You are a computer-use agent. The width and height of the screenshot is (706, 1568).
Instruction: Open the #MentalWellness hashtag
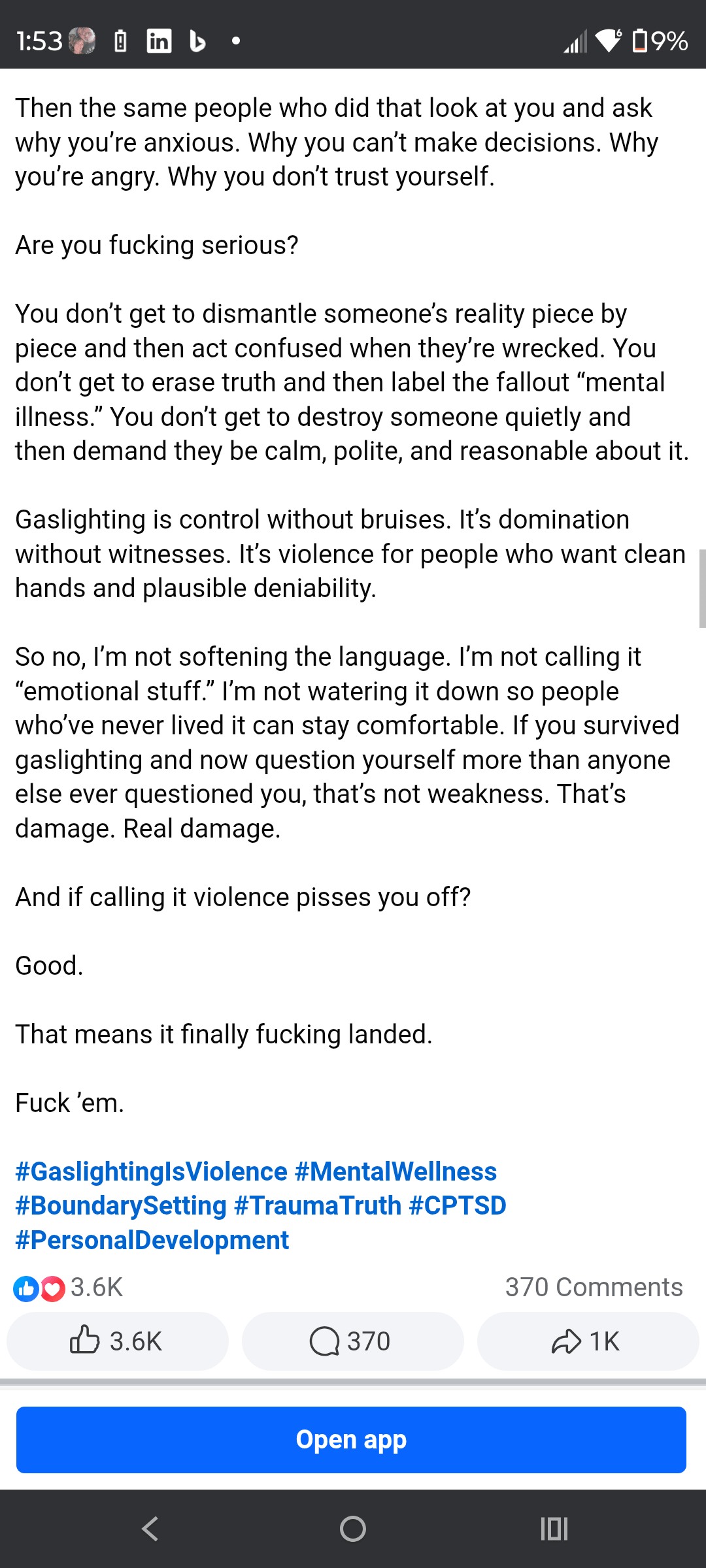pos(395,1171)
